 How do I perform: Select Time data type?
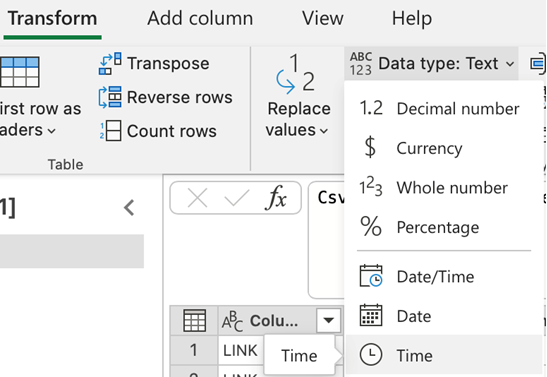[443, 355]
